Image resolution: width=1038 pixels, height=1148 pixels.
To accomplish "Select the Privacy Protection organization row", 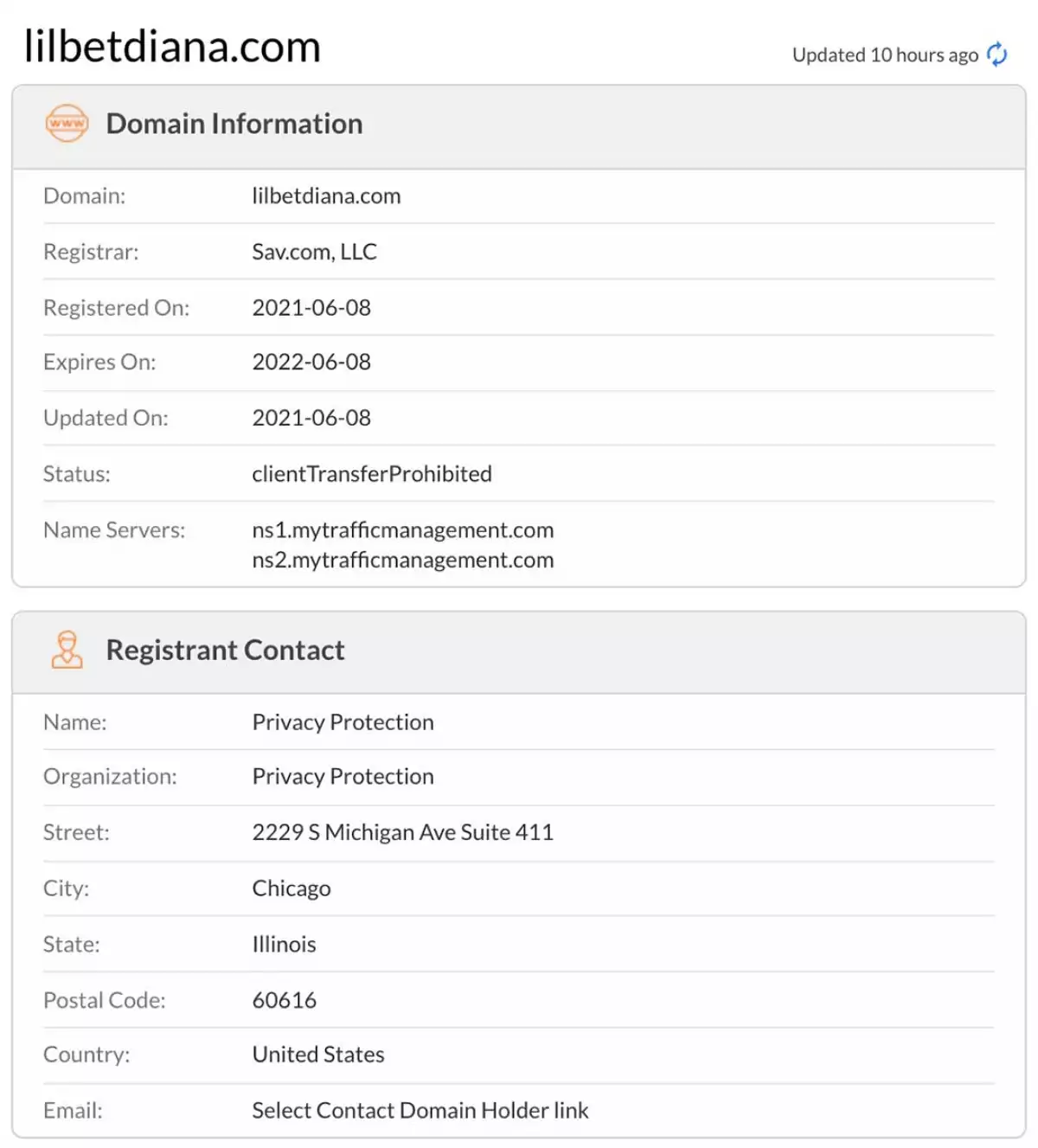I will 343,776.
